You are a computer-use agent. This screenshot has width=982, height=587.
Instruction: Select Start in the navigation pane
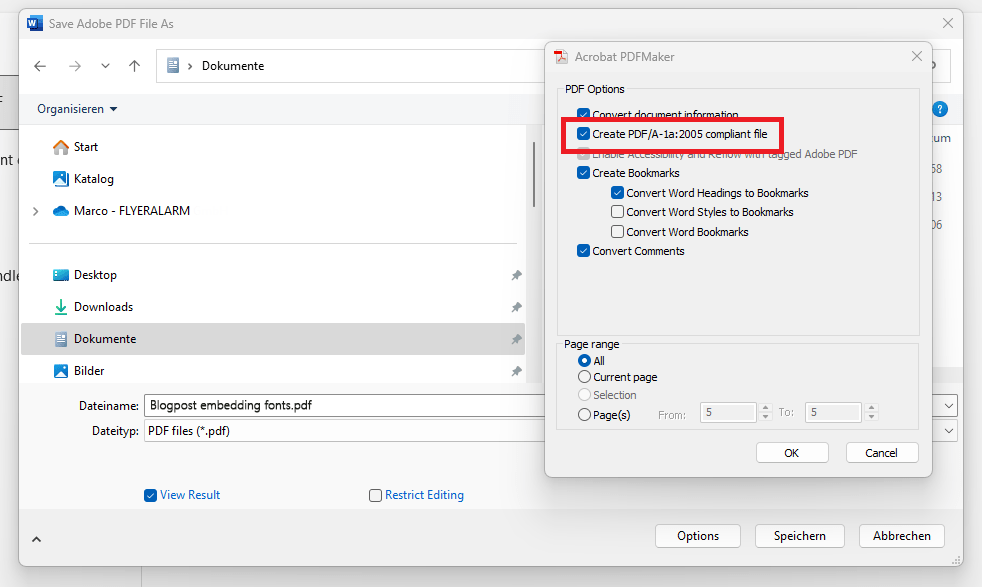tap(86, 147)
